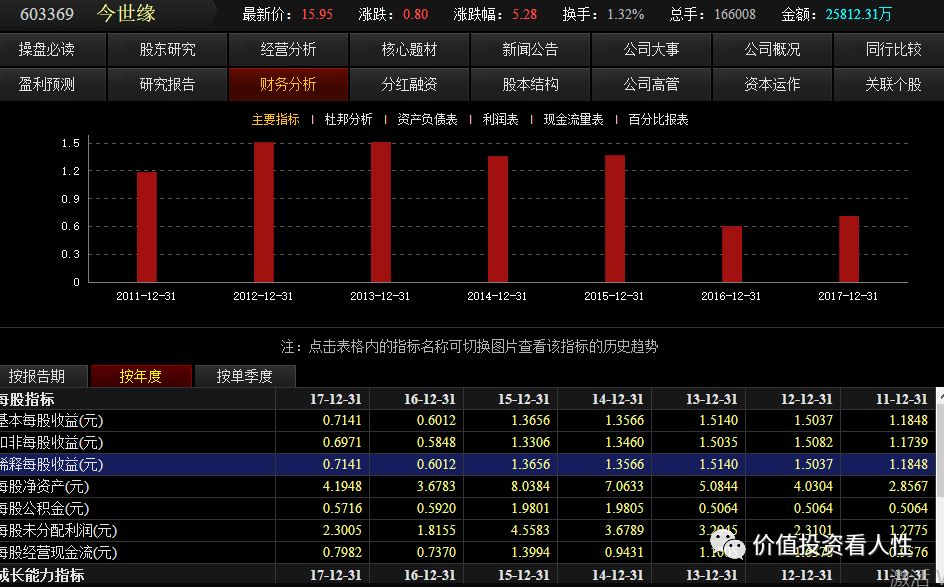The width and height of the screenshot is (944, 587).
Task: Open the 公司大事 tab
Action: click(651, 49)
